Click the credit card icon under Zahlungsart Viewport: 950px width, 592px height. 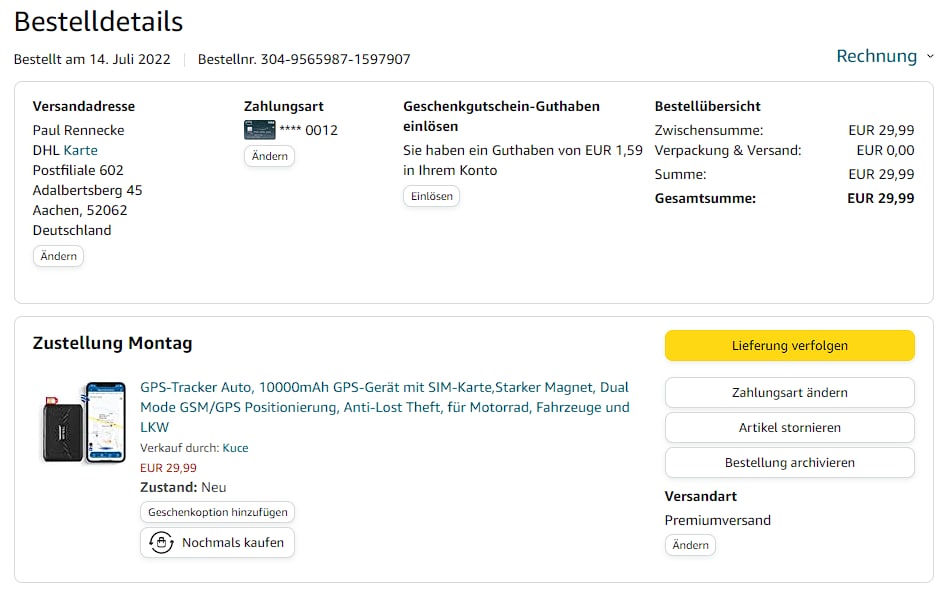[x=259, y=130]
